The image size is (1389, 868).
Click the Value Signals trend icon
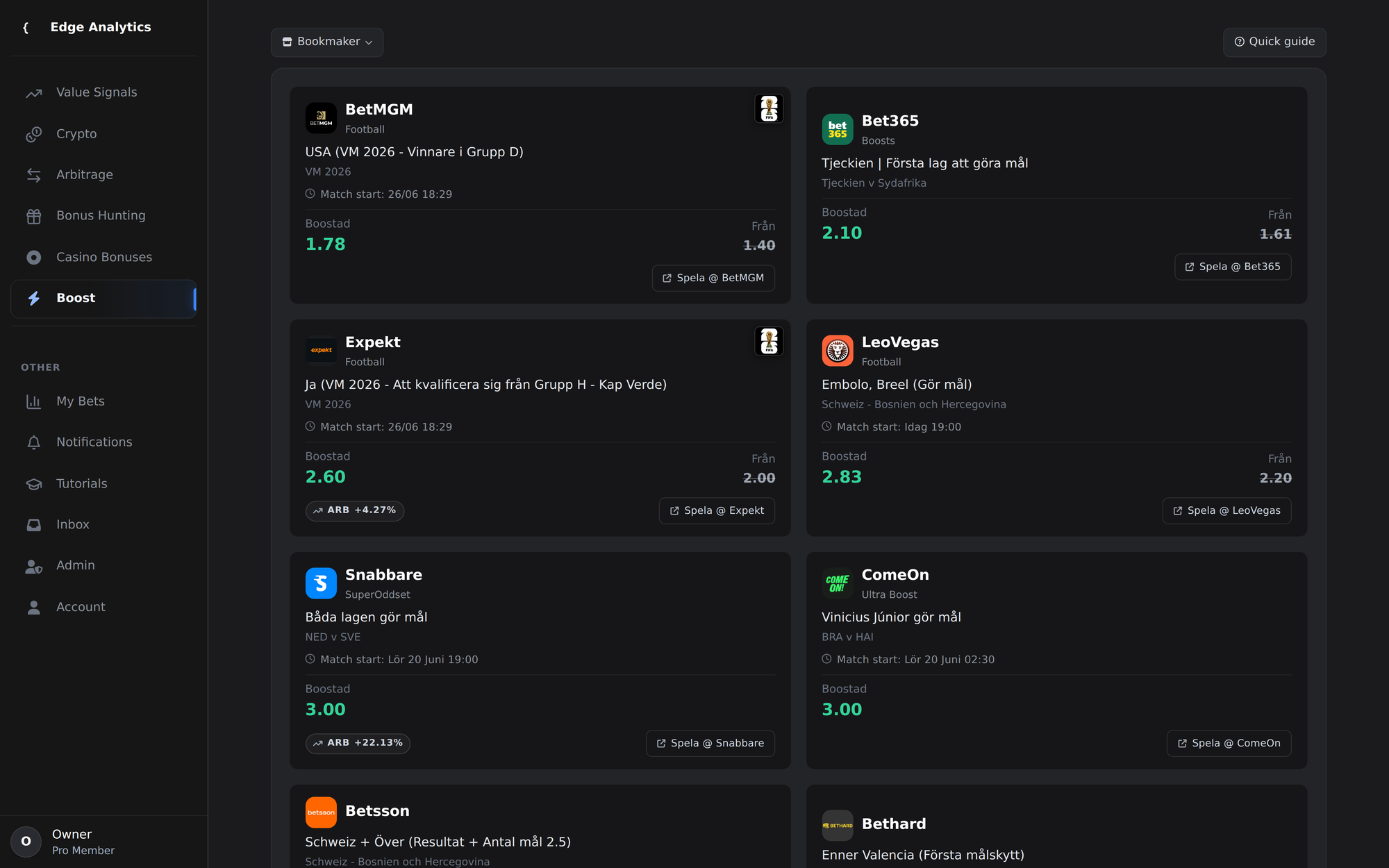[34, 93]
